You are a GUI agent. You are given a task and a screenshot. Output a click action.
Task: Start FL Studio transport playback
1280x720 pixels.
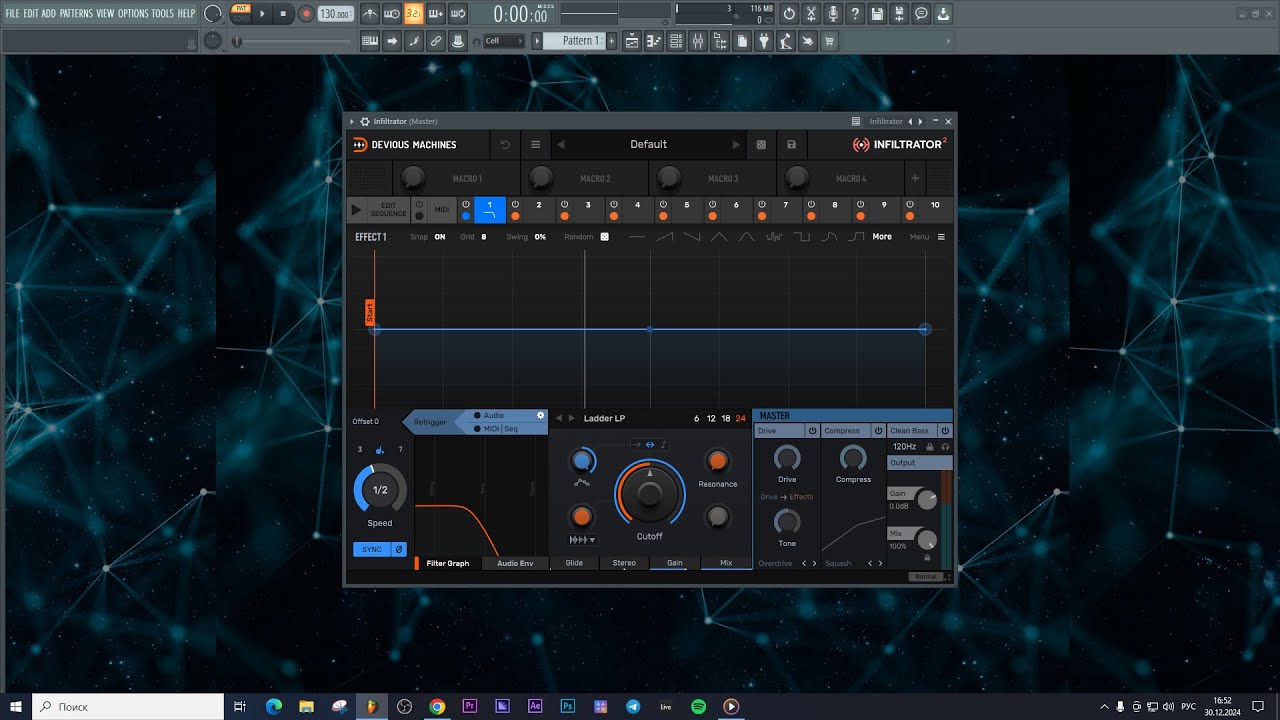pyautogui.click(x=263, y=14)
